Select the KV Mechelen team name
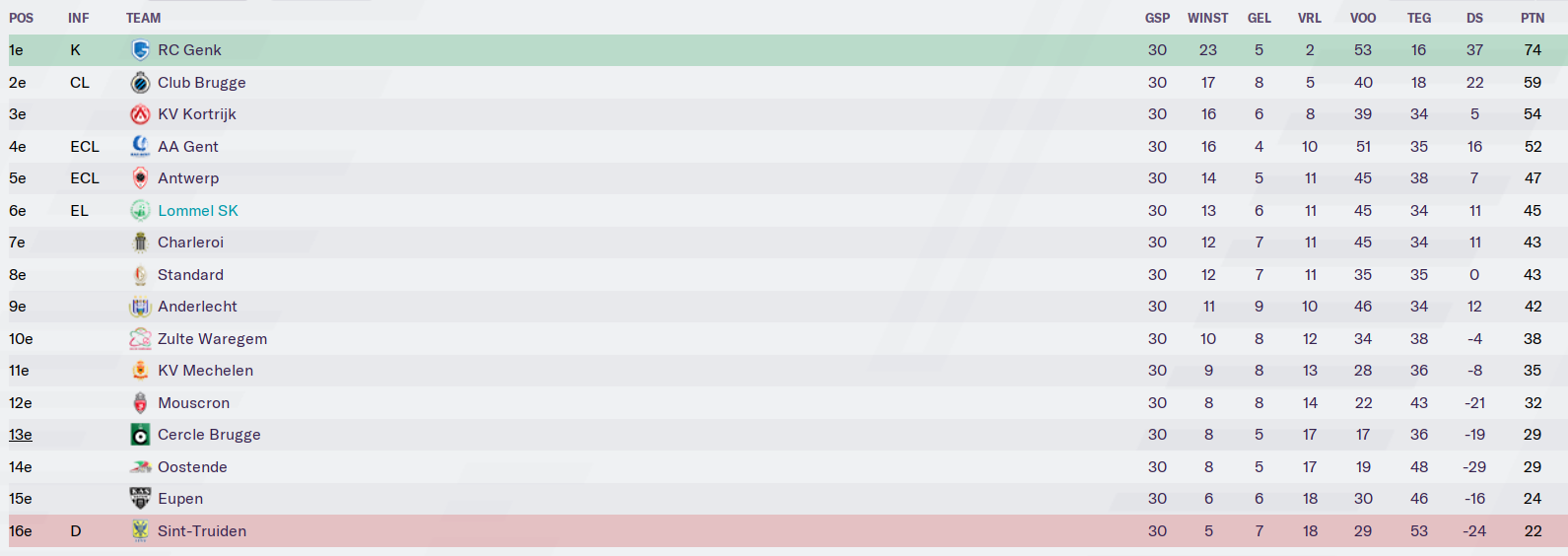This screenshot has height=556, width=1568. click(x=205, y=371)
